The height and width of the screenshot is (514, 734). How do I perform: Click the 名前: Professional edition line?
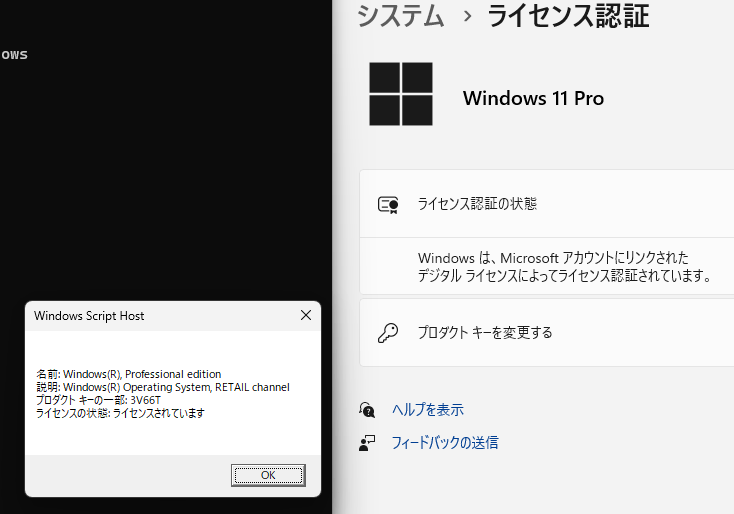pyautogui.click(x=129, y=374)
